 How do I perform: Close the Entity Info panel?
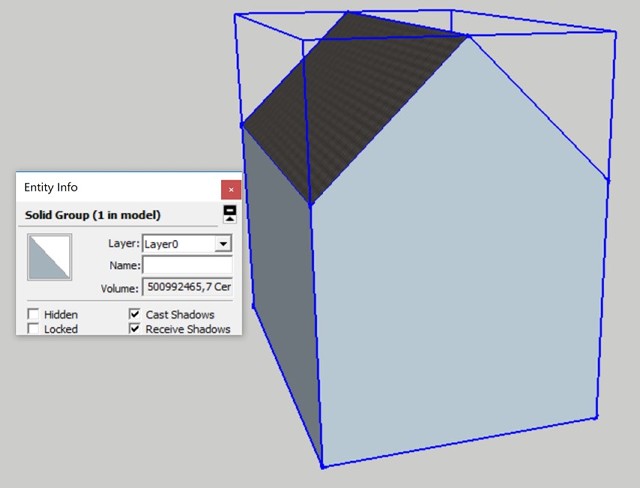click(x=231, y=190)
